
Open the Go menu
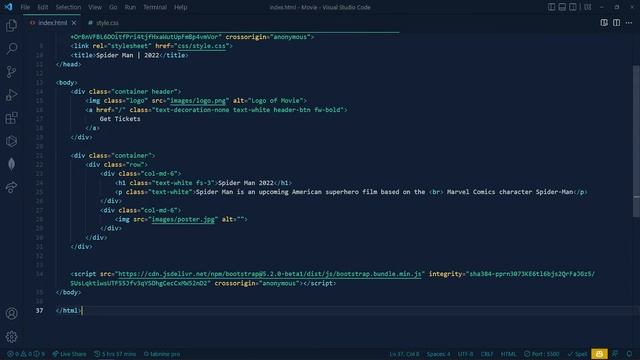click(113, 7)
